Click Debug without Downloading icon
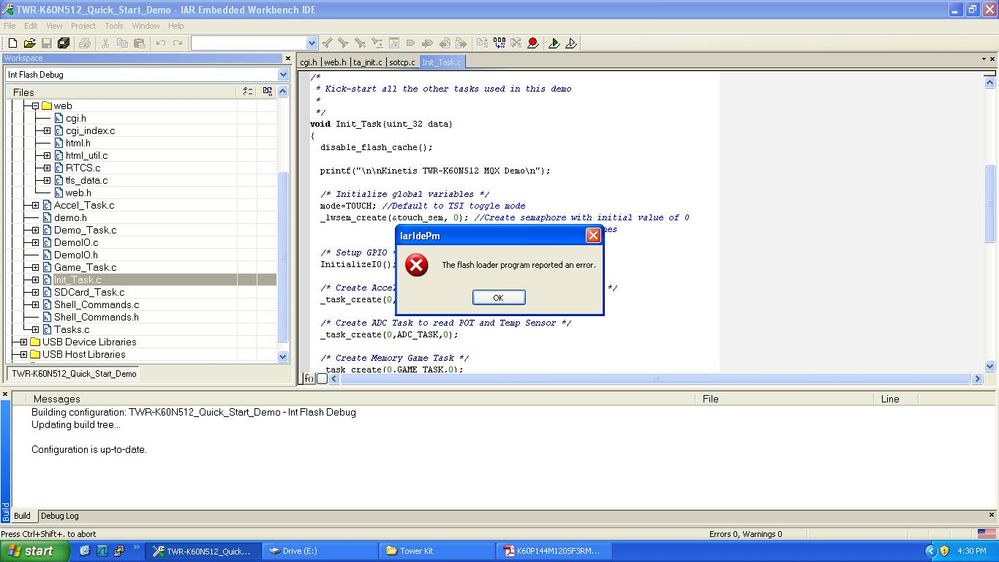This screenshot has height=562, width=999. (x=571, y=43)
